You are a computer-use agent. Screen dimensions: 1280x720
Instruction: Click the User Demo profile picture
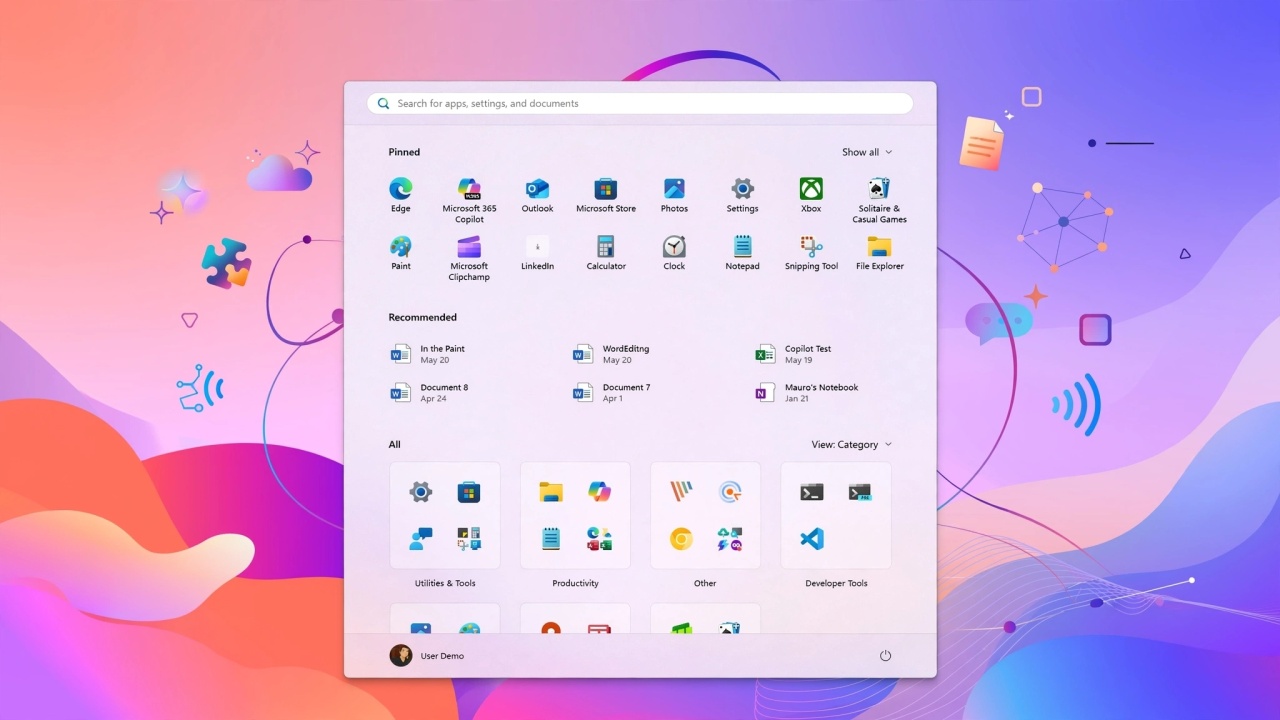pos(401,656)
